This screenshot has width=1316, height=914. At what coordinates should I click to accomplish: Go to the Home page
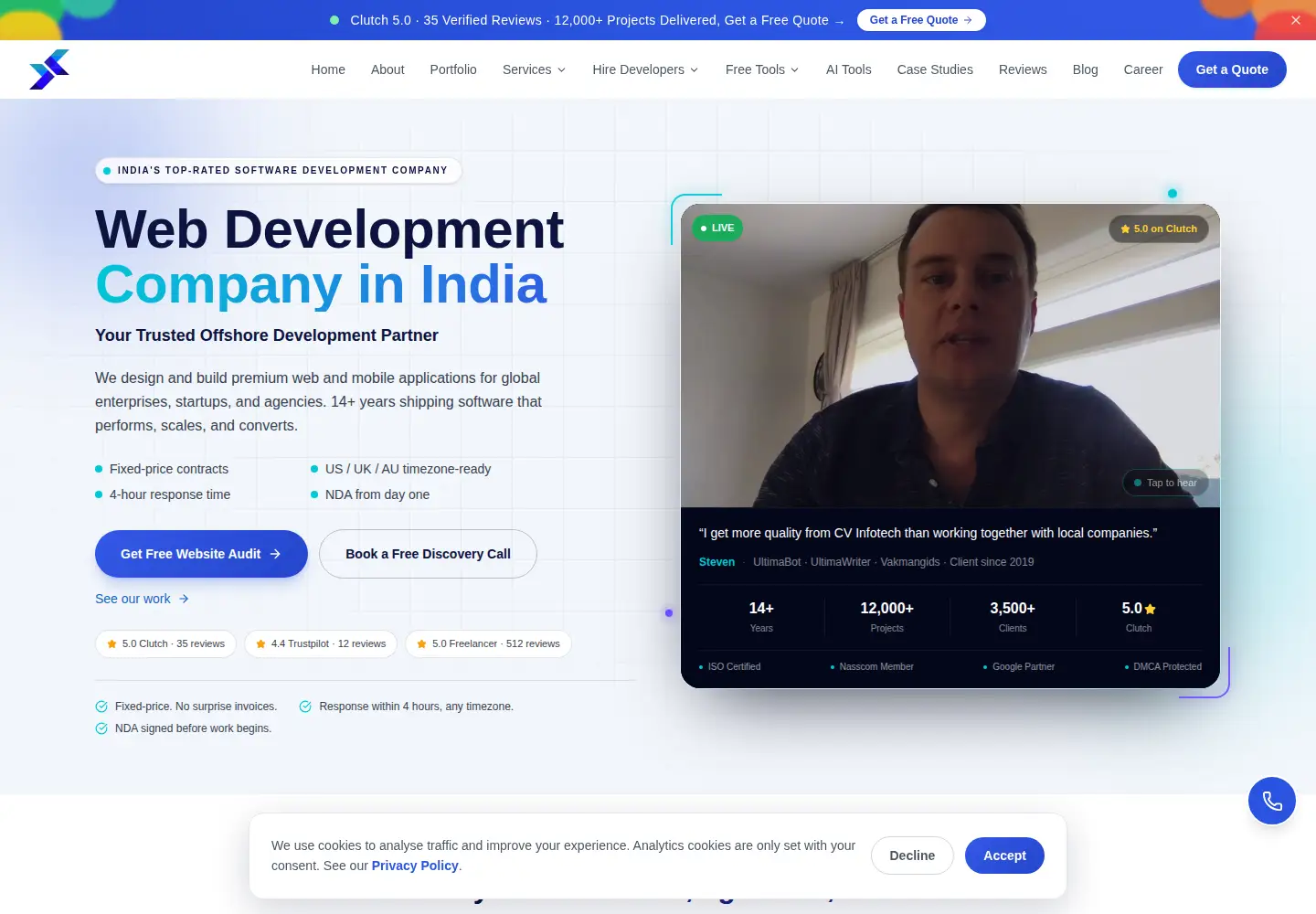point(328,69)
